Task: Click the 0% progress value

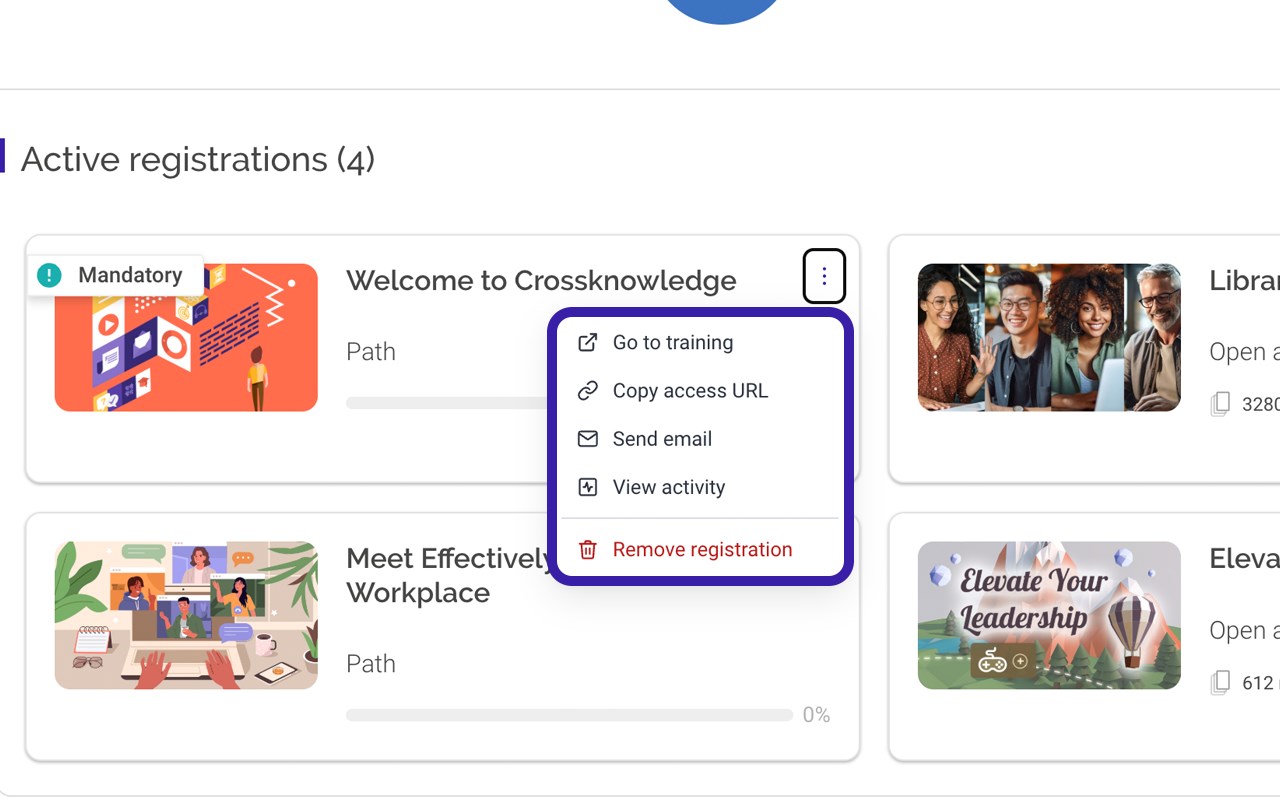Action: pos(816,715)
